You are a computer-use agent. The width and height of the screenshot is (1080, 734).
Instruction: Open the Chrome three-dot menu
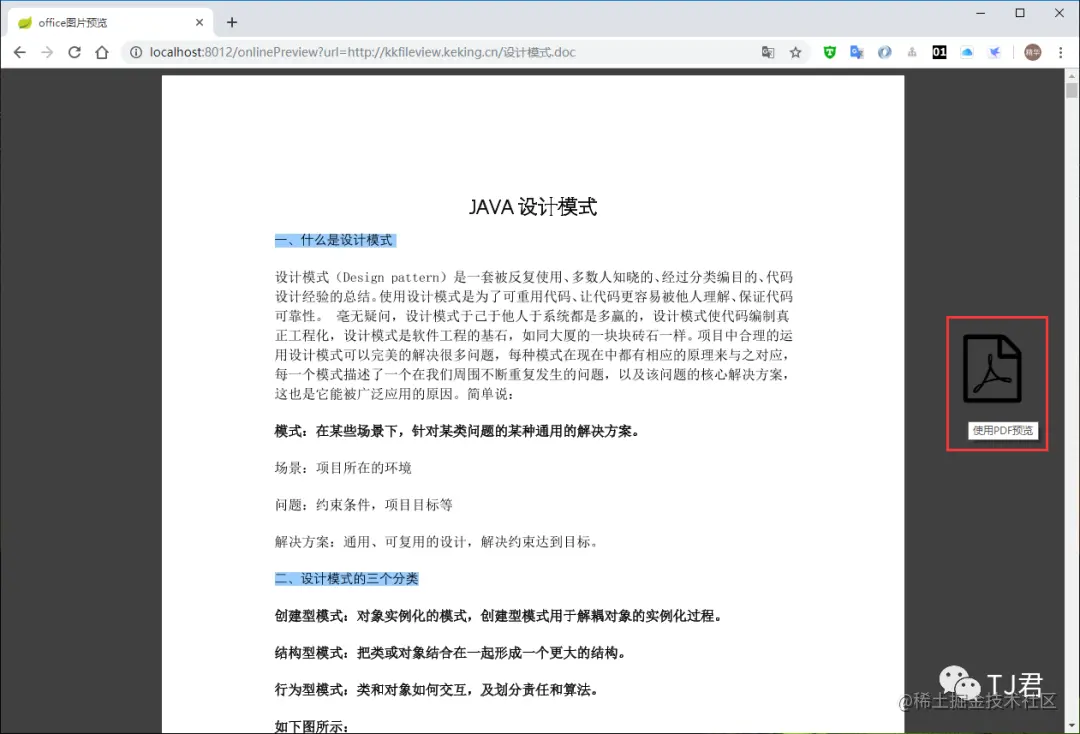click(x=1060, y=52)
